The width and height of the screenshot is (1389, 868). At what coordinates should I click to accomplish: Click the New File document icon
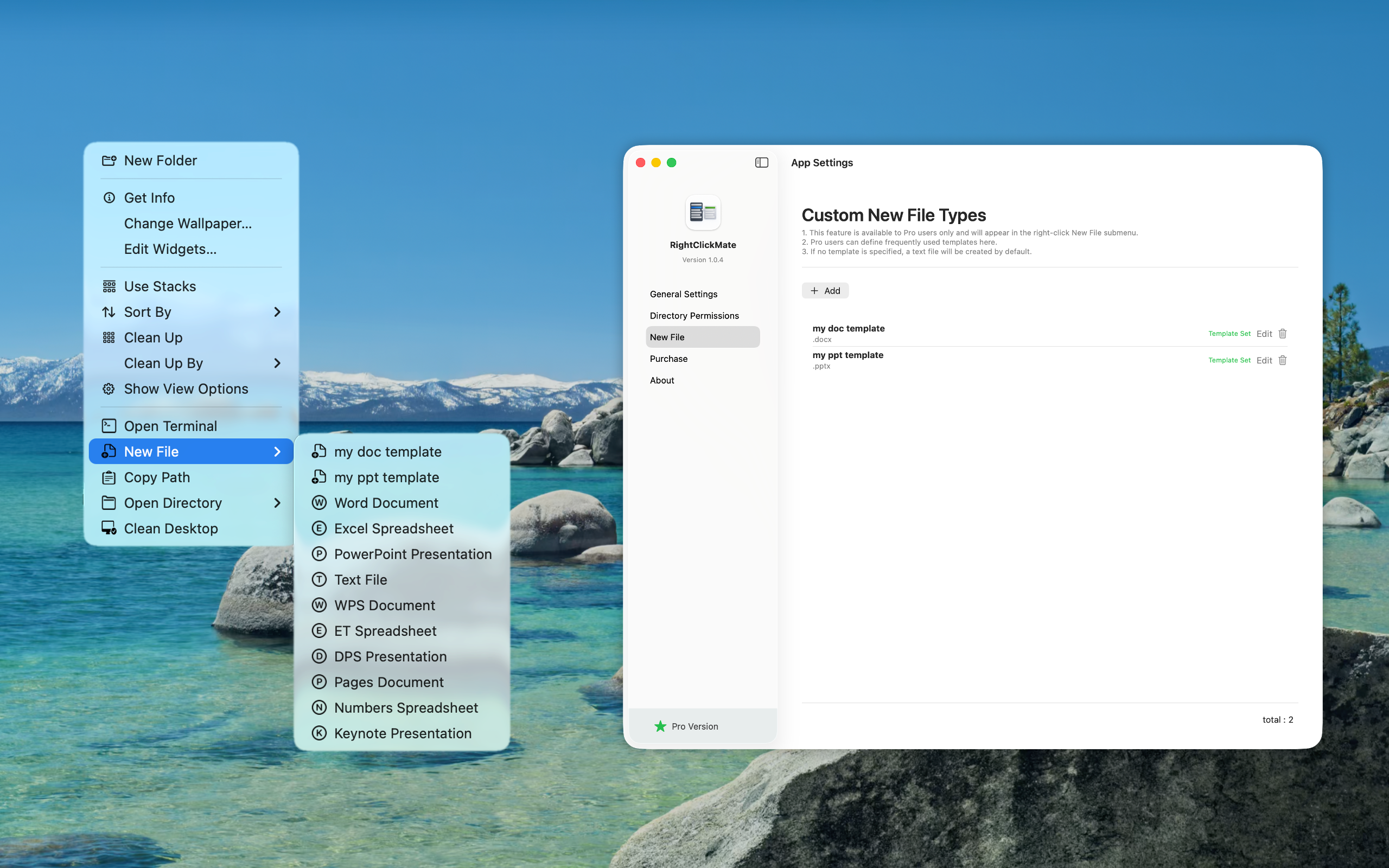(109, 451)
